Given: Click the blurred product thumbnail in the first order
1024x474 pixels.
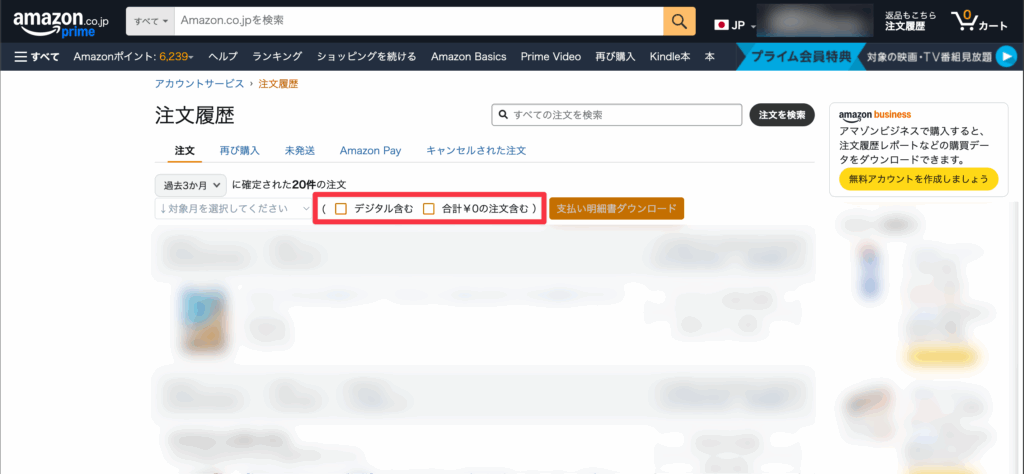Looking at the screenshot, I should [204, 320].
